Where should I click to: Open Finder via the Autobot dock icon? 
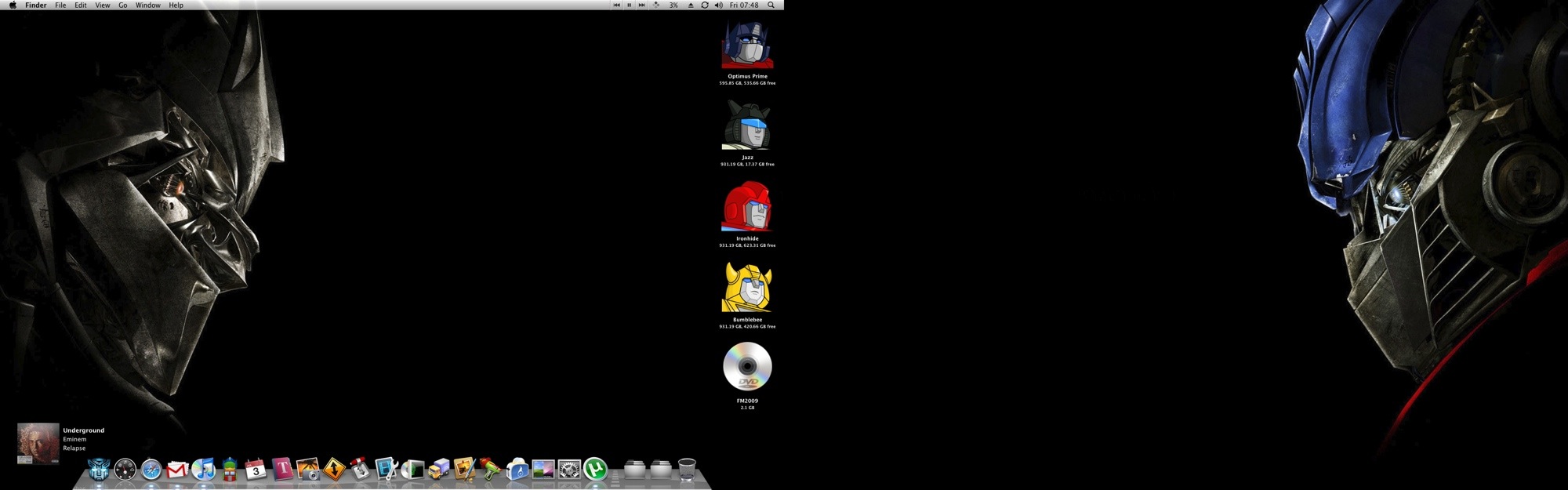click(99, 469)
